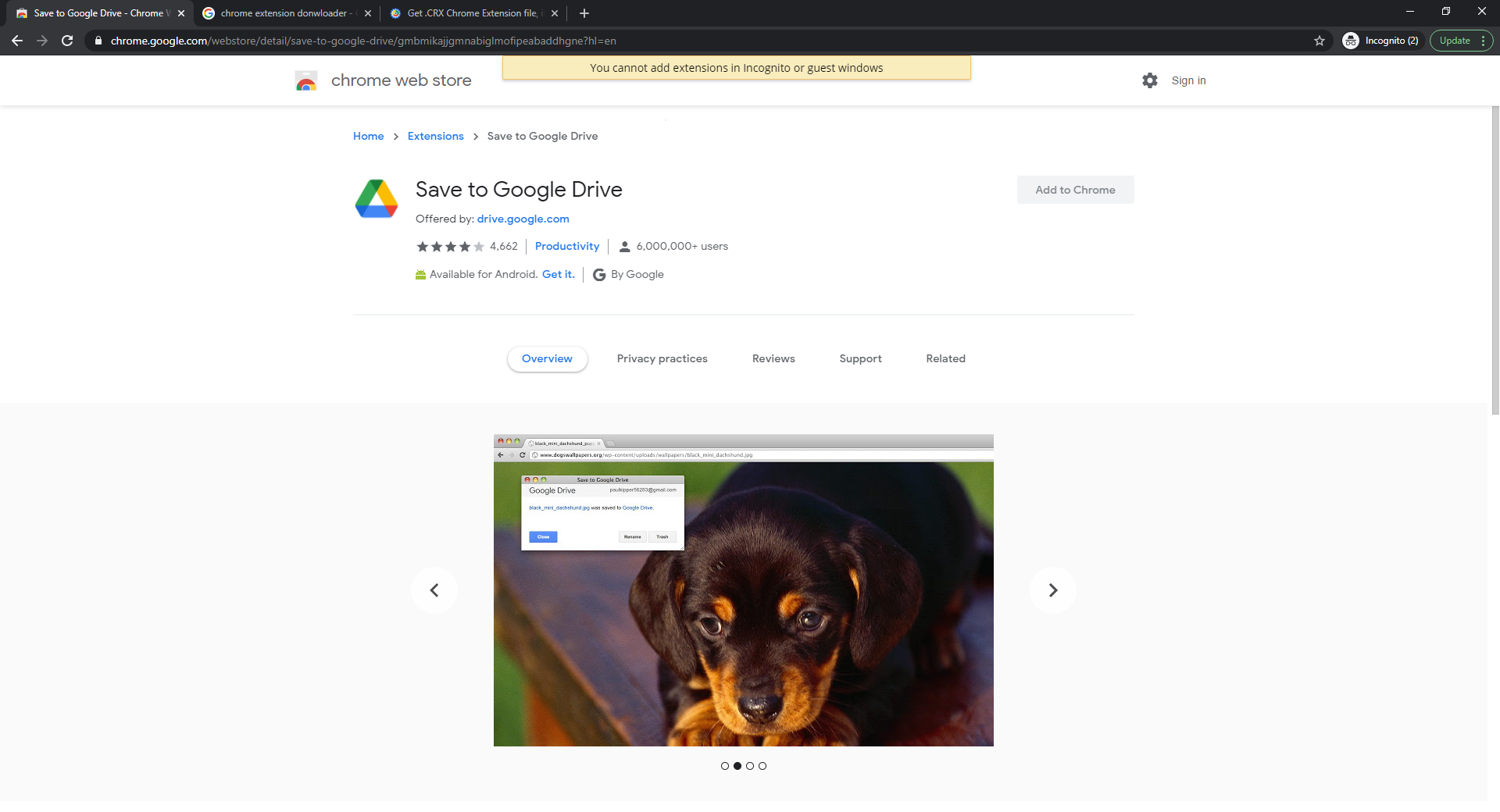The width and height of the screenshot is (1500, 812).
Task: Open the Support tab
Action: [x=860, y=358]
